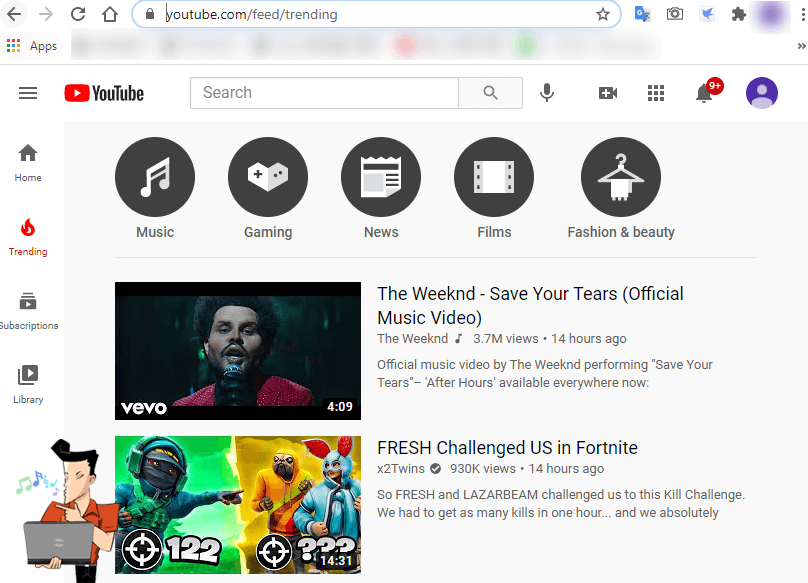Play The Weeknd Save Your Tears thumbnail

(x=238, y=351)
